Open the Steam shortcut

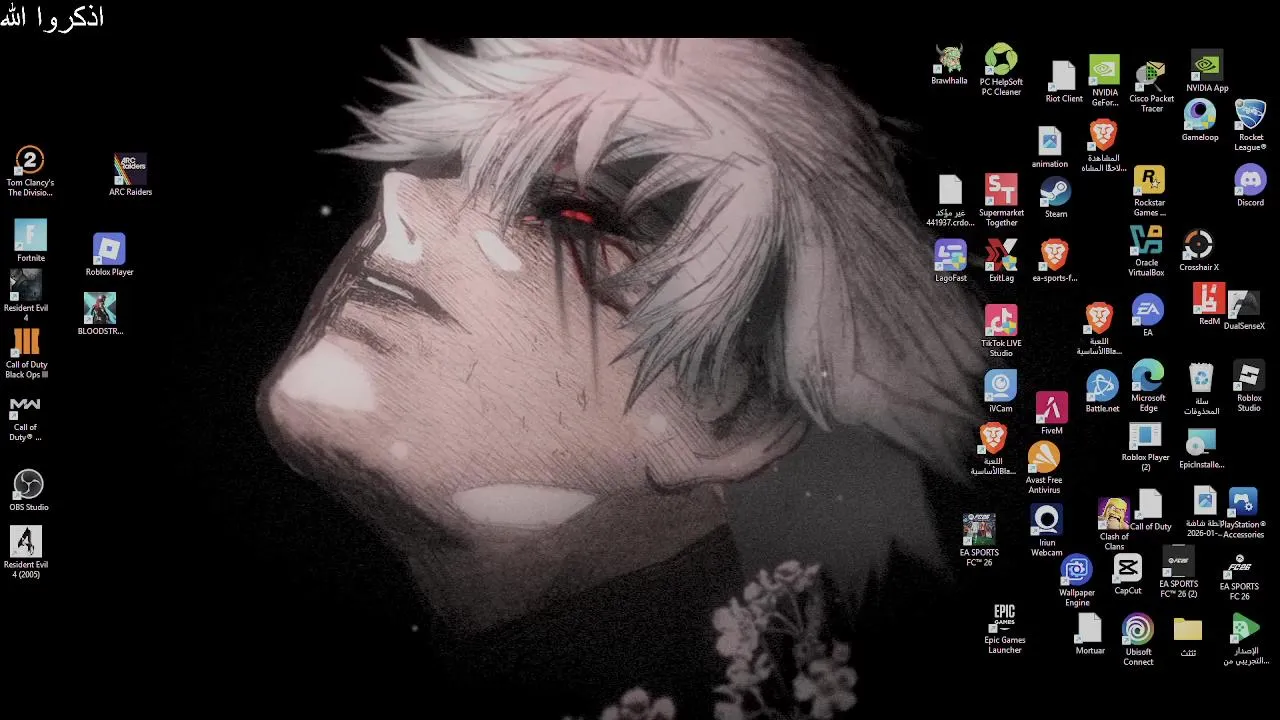(x=1055, y=197)
